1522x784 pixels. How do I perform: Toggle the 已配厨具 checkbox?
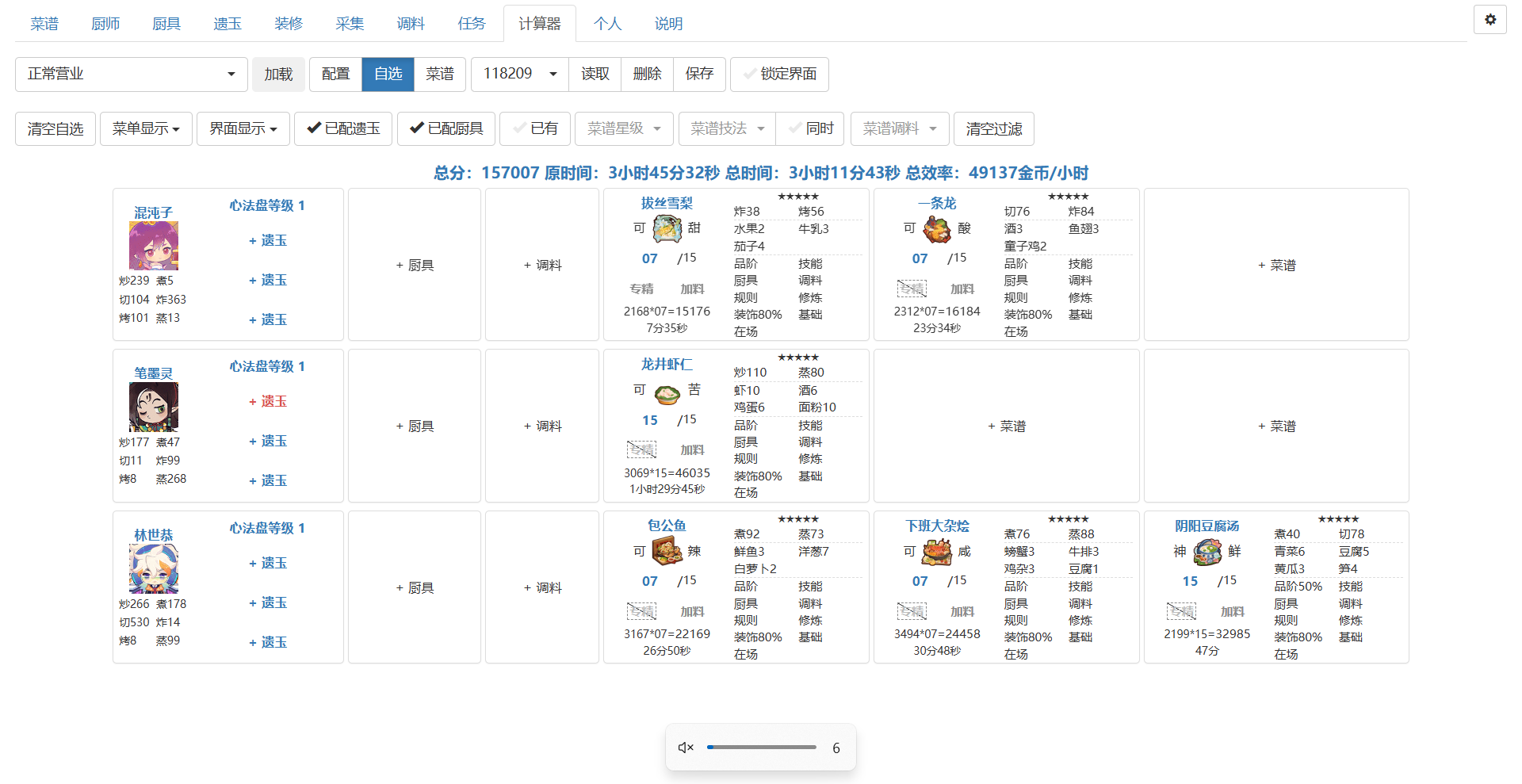[446, 128]
